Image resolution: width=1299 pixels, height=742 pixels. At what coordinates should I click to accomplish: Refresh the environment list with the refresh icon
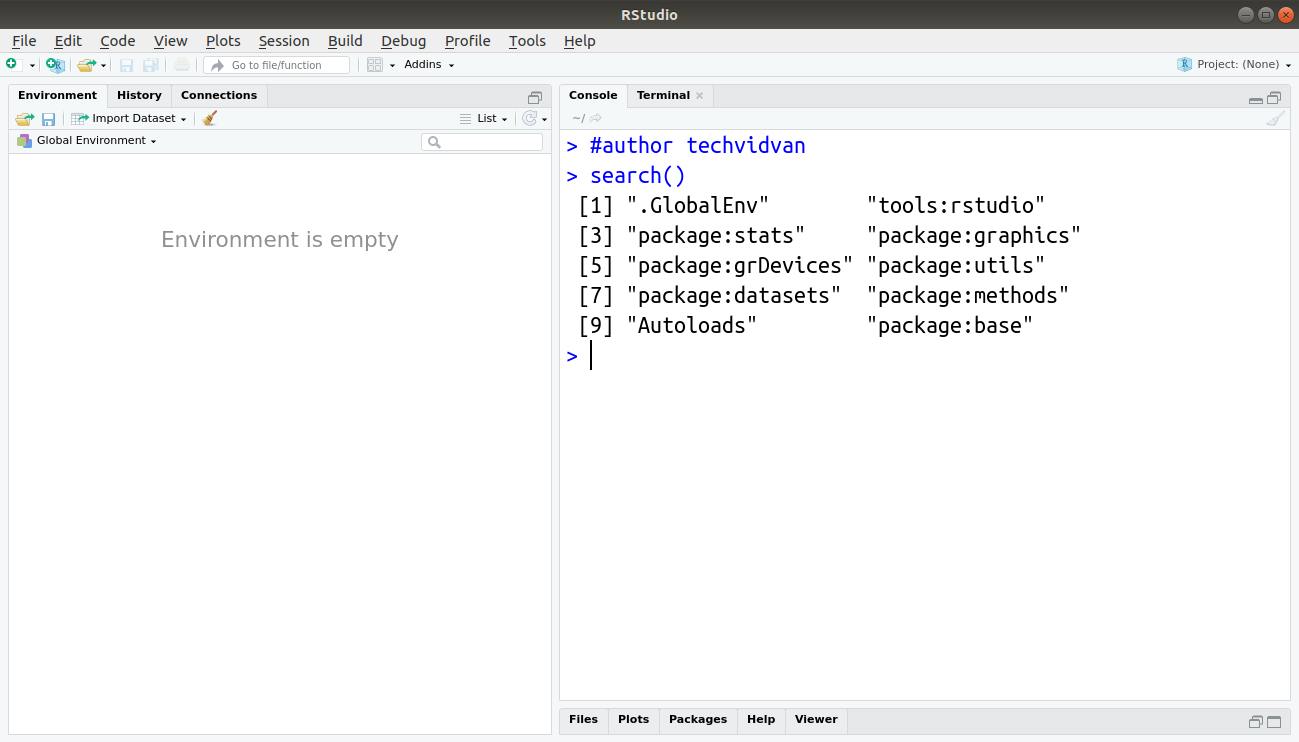click(529, 118)
